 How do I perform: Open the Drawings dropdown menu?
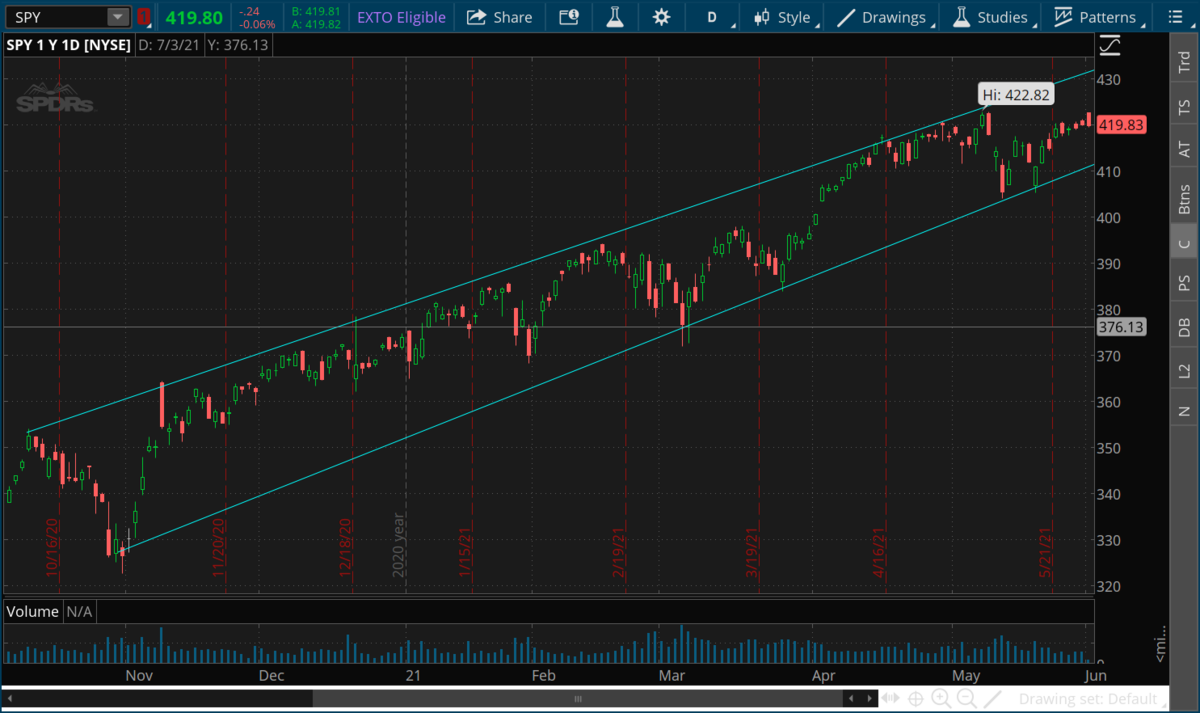pyautogui.click(x=886, y=17)
